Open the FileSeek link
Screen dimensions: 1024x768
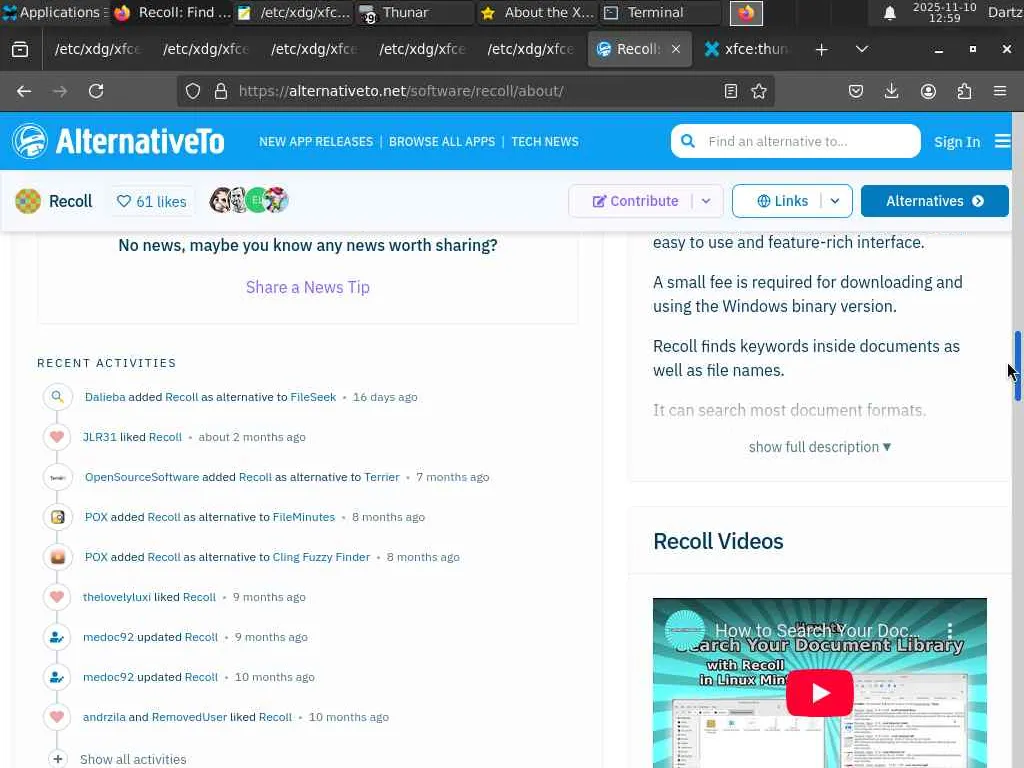coord(313,397)
